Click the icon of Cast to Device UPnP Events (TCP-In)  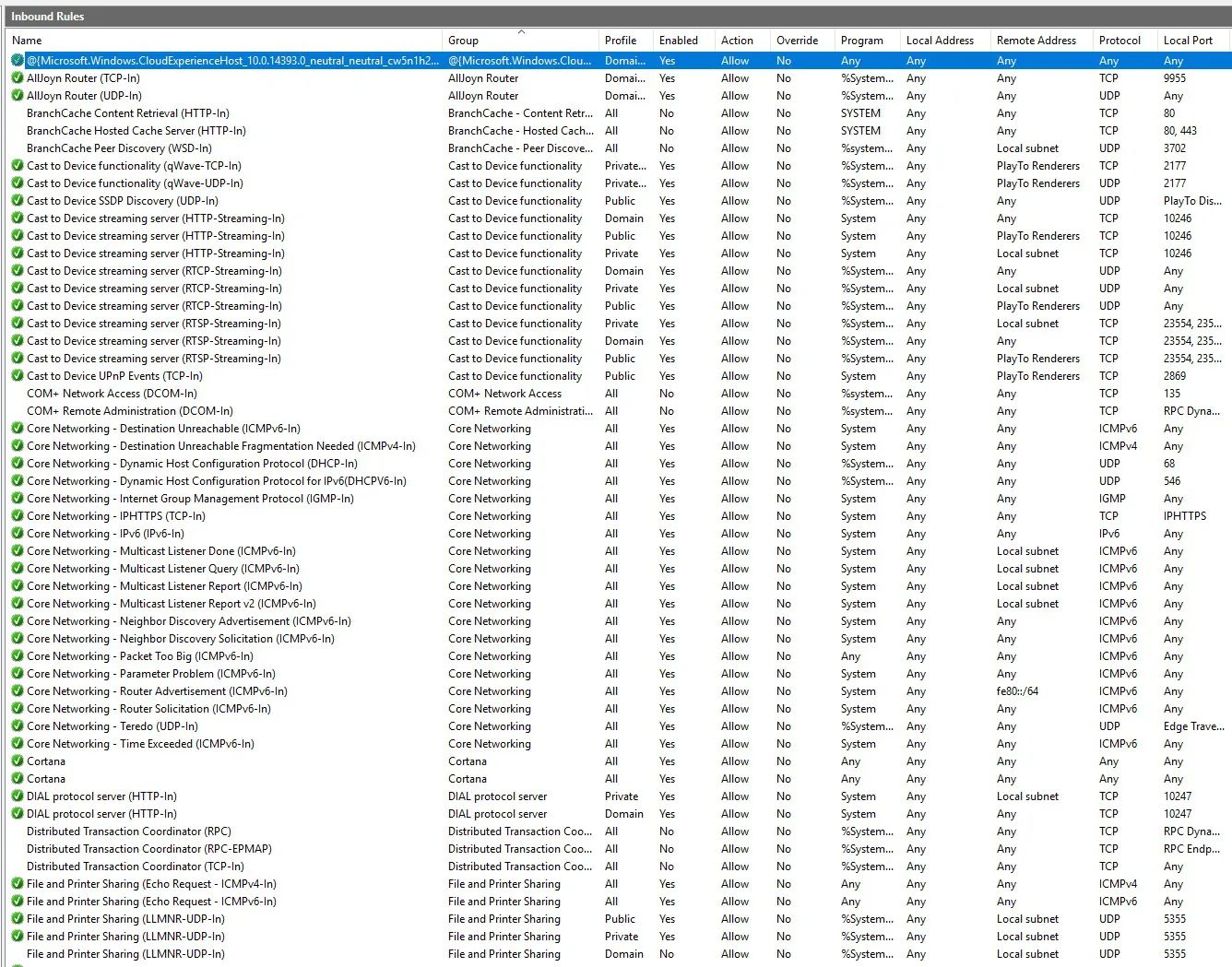(x=18, y=376)
